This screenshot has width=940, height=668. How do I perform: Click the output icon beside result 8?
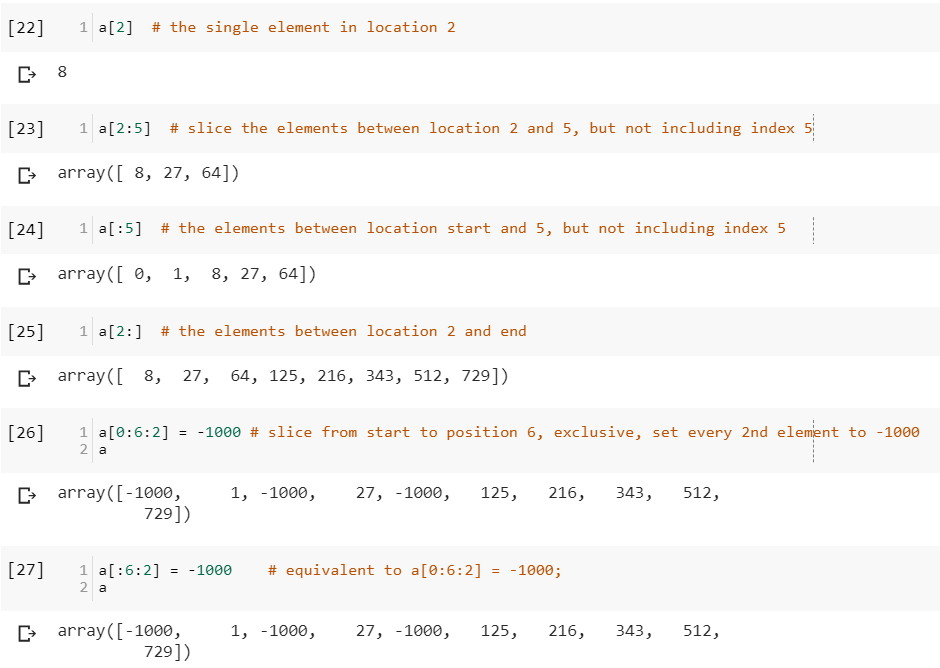[27, 73]
